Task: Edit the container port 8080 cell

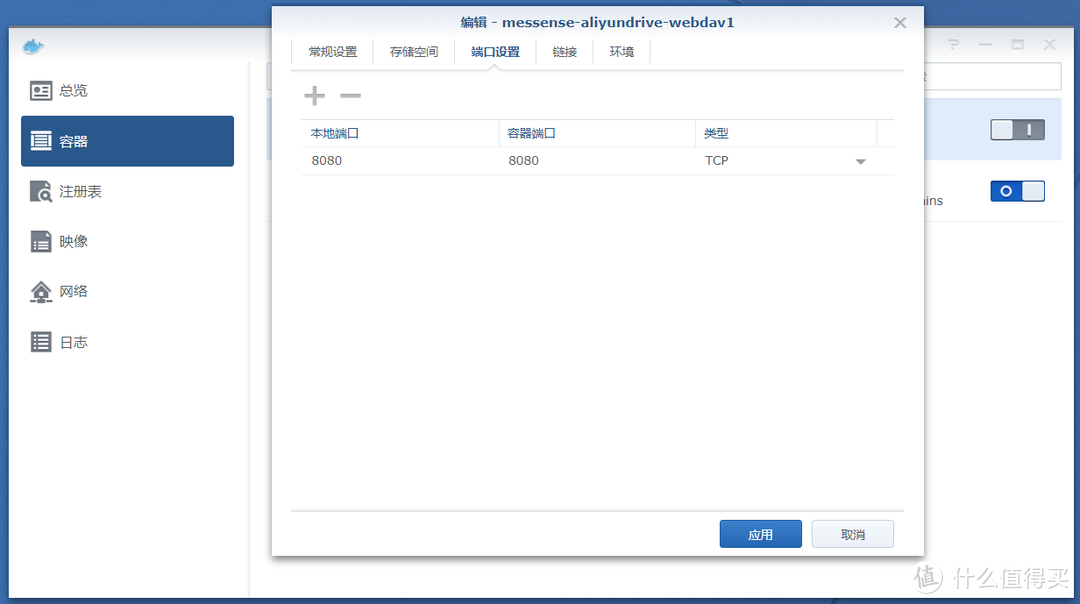Action: coord(597,160)
